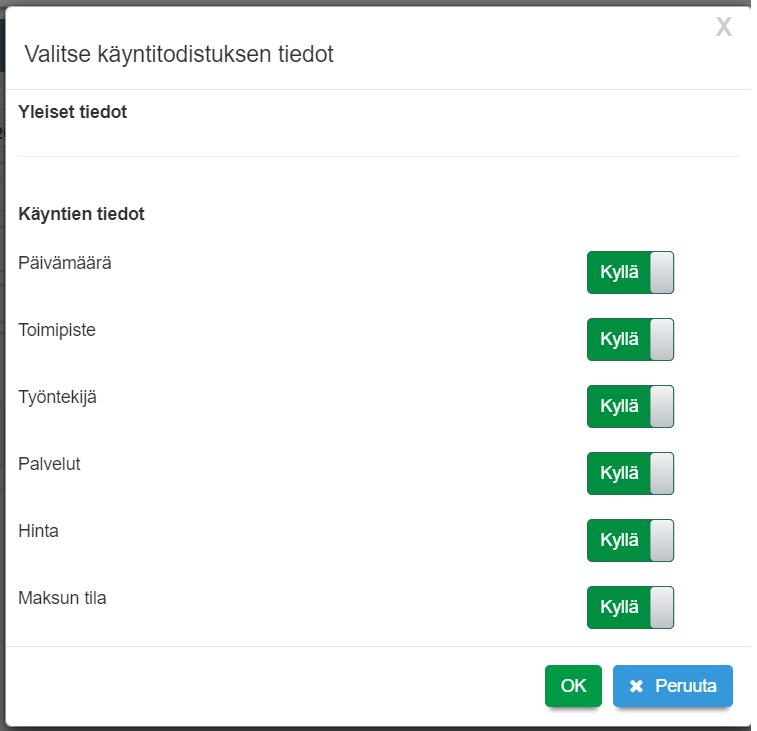Click the Päivämäärä label text
Screen dimensions: 757x731
tap(65, 263)
